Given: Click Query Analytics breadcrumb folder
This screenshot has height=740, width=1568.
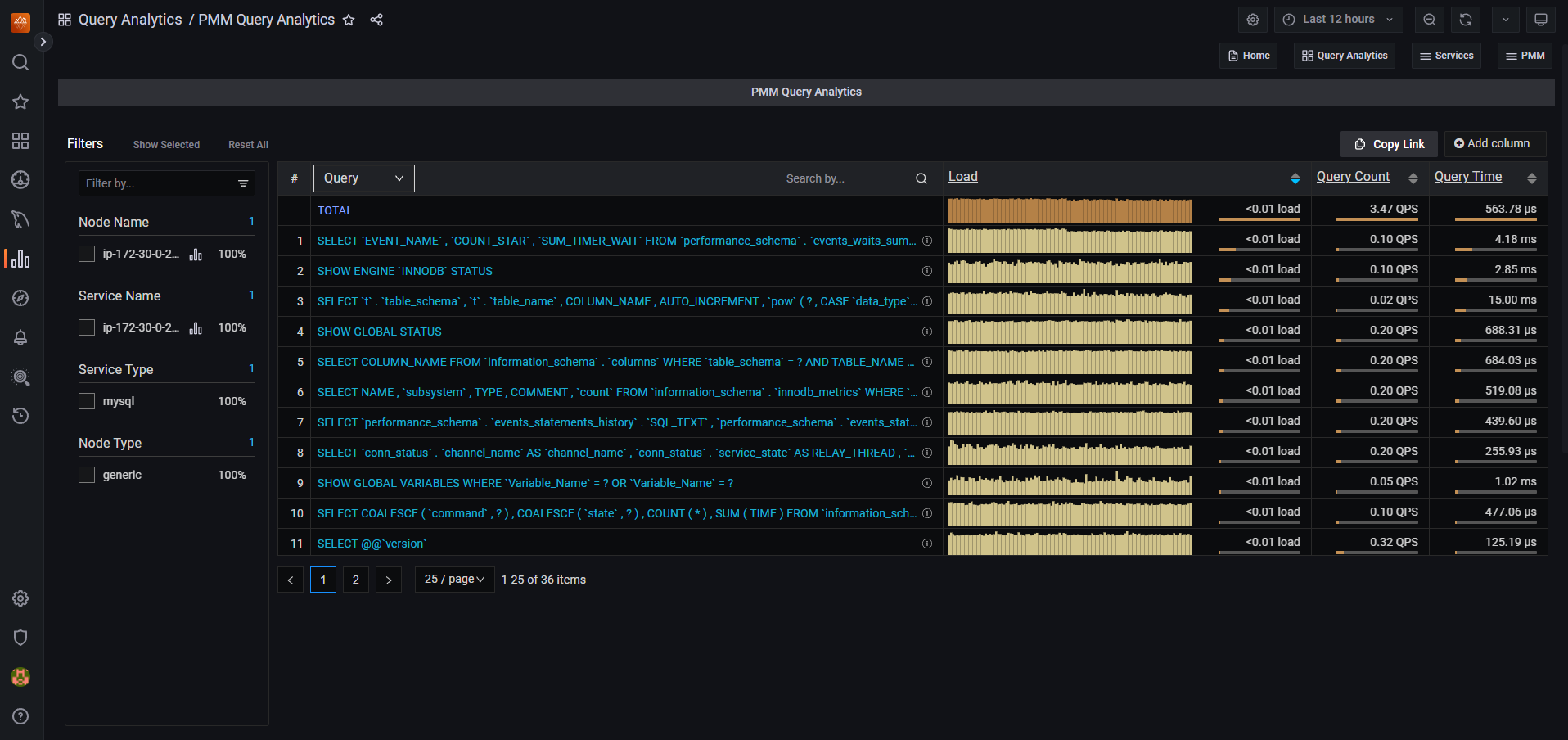Looking at the screenshot, I should tap(130, 20).
